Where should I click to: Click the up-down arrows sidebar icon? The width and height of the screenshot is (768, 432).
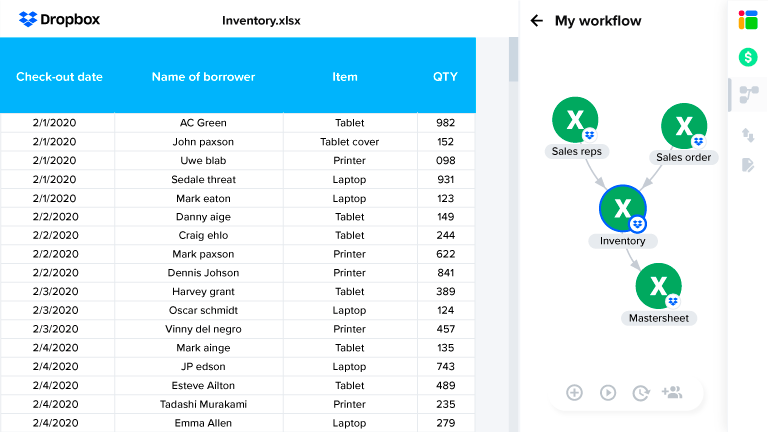tap(748, 133)
